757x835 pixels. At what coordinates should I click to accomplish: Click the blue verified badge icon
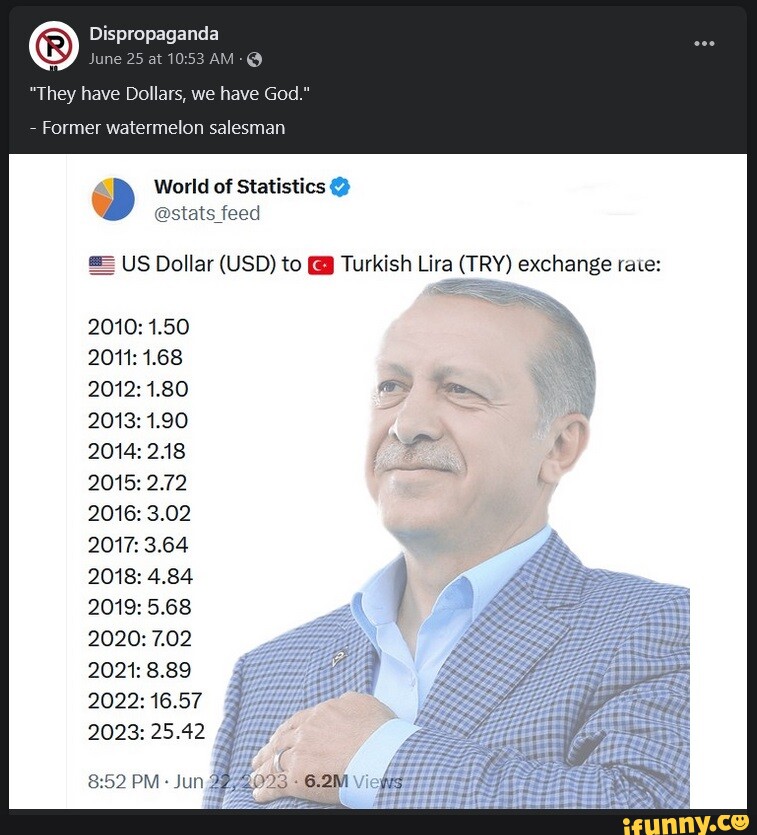(x=340, y=187)
